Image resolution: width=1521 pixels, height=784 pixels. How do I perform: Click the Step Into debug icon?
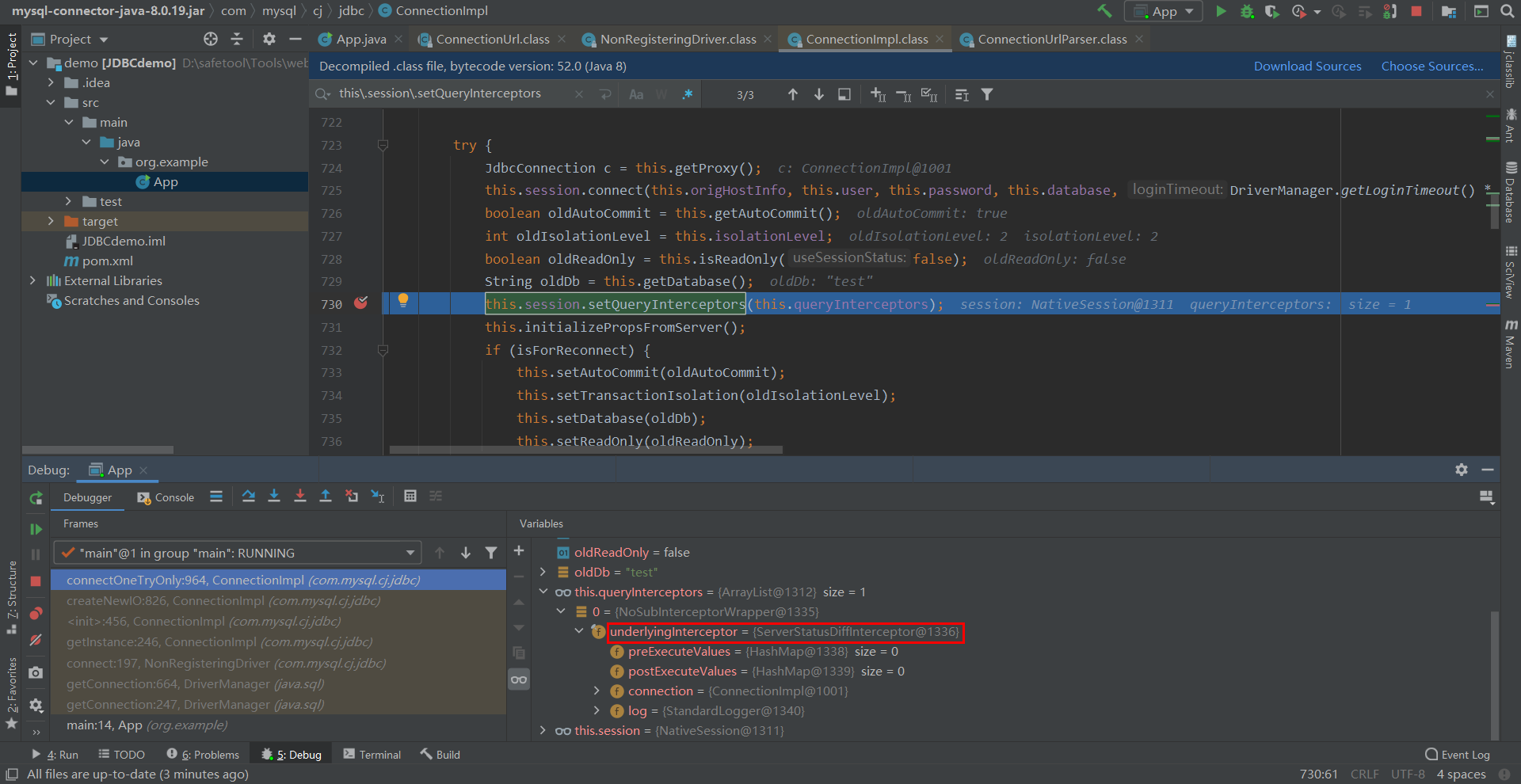coord(274,496)
